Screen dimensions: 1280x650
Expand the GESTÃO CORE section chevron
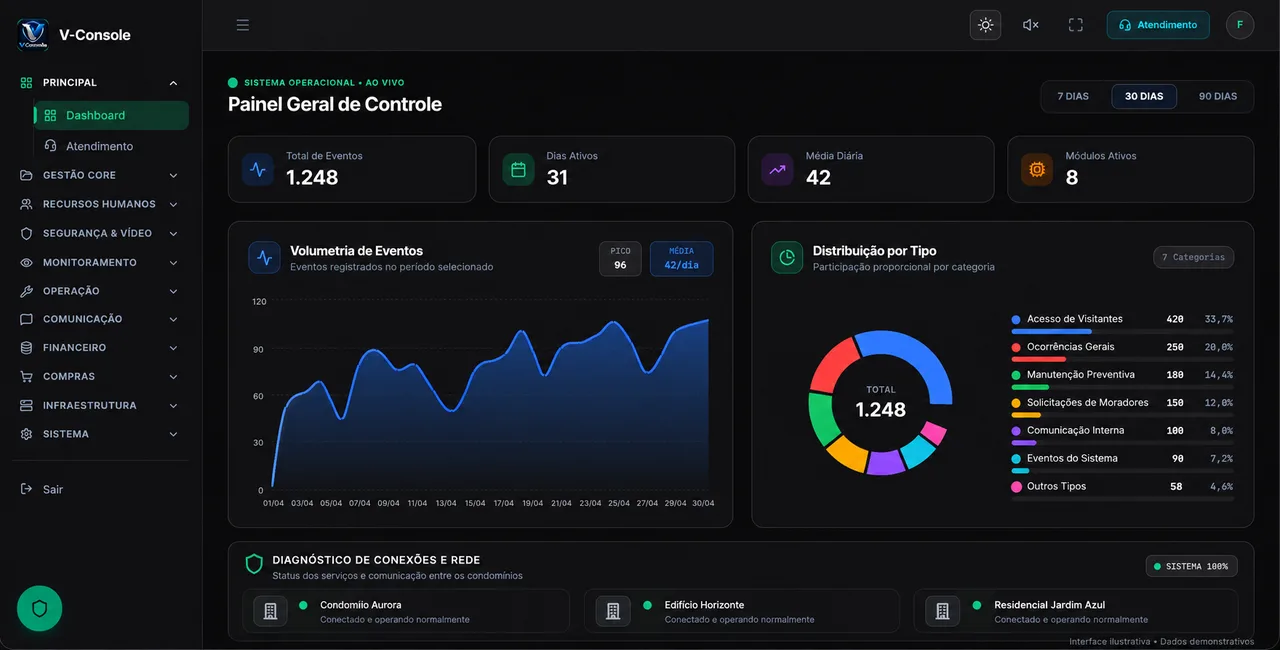pyautogui.click(x=173, y=175)
